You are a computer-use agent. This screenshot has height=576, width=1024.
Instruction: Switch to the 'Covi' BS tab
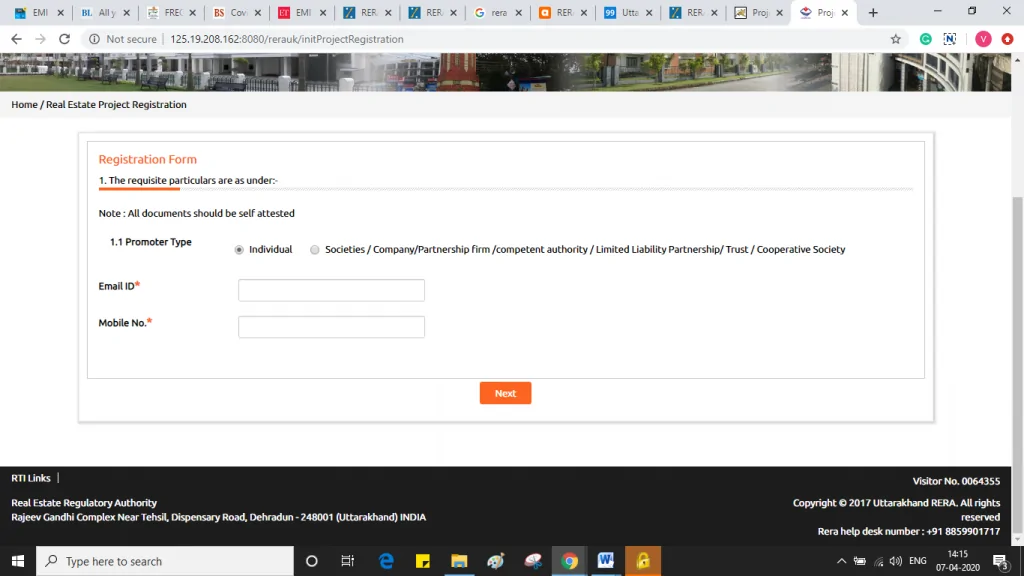231,13
